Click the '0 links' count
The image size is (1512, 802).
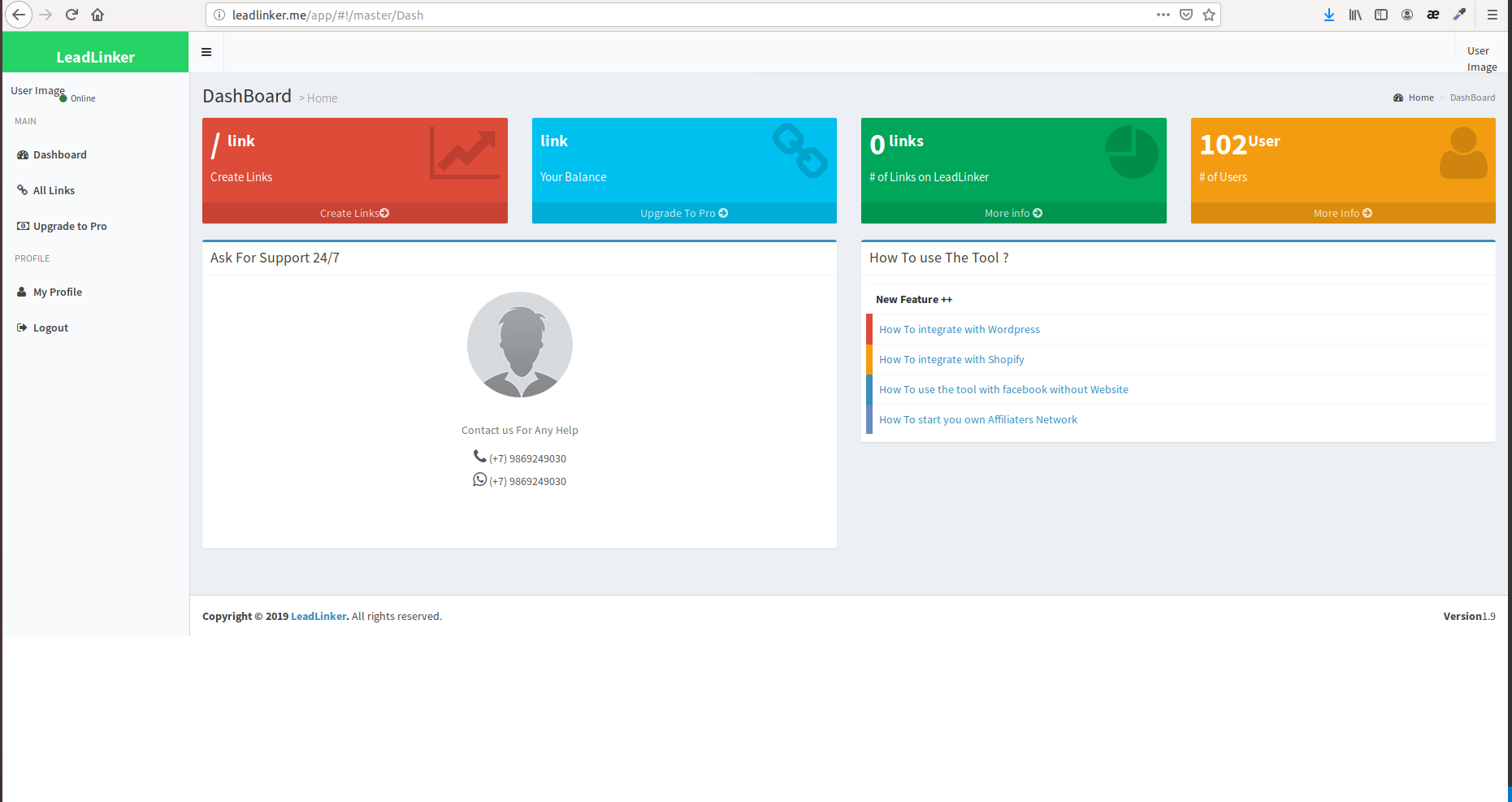896,143
